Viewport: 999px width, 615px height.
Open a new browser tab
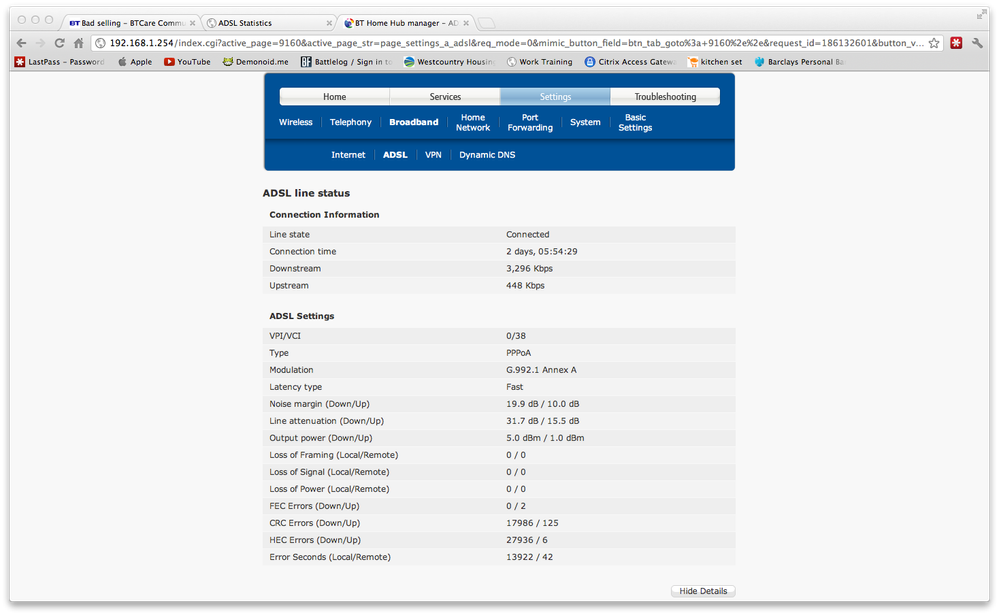(x=486, y=24)
